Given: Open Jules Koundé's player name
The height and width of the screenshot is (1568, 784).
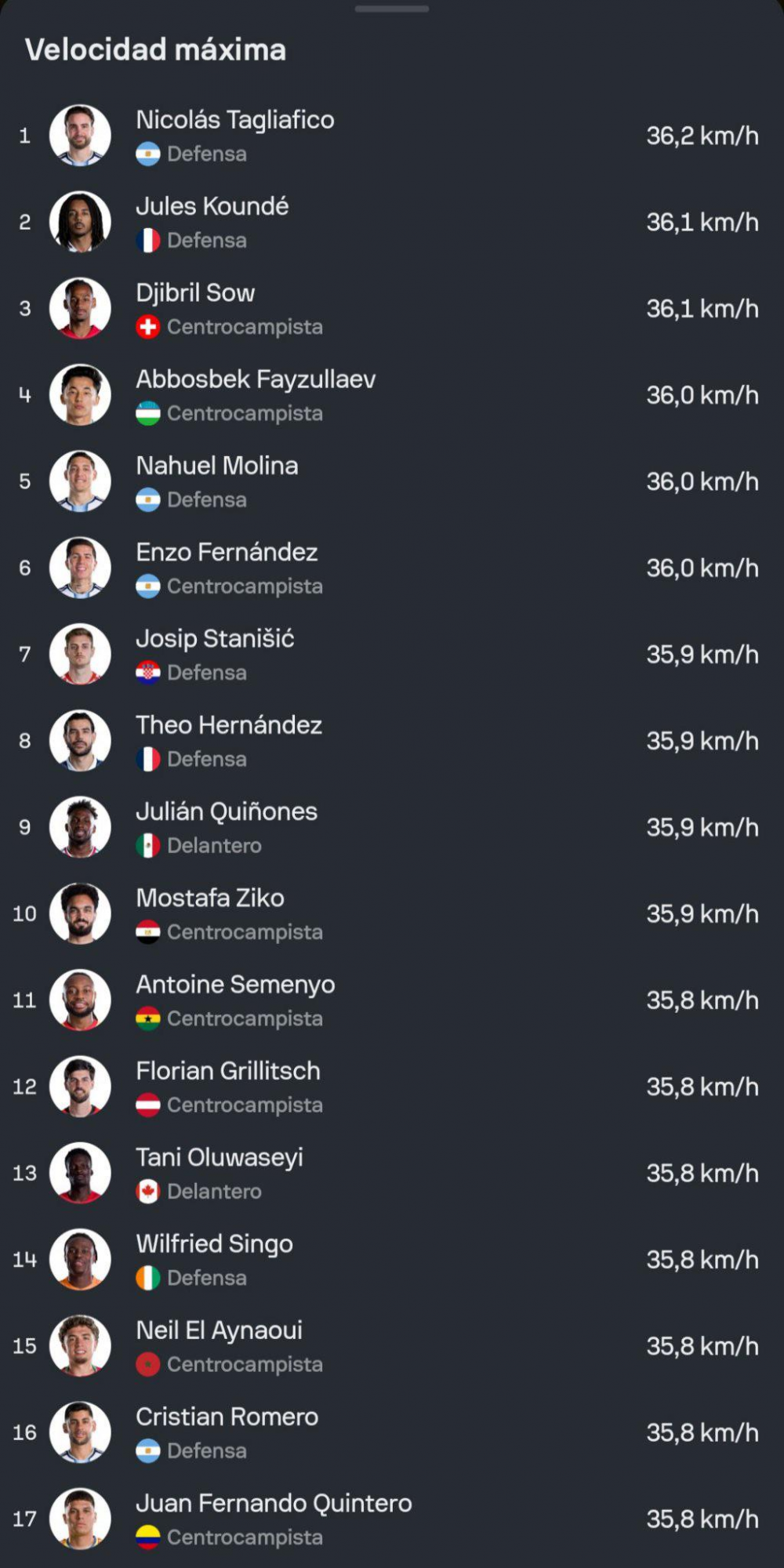Looking at the screenshot, I should click(212, 206).
